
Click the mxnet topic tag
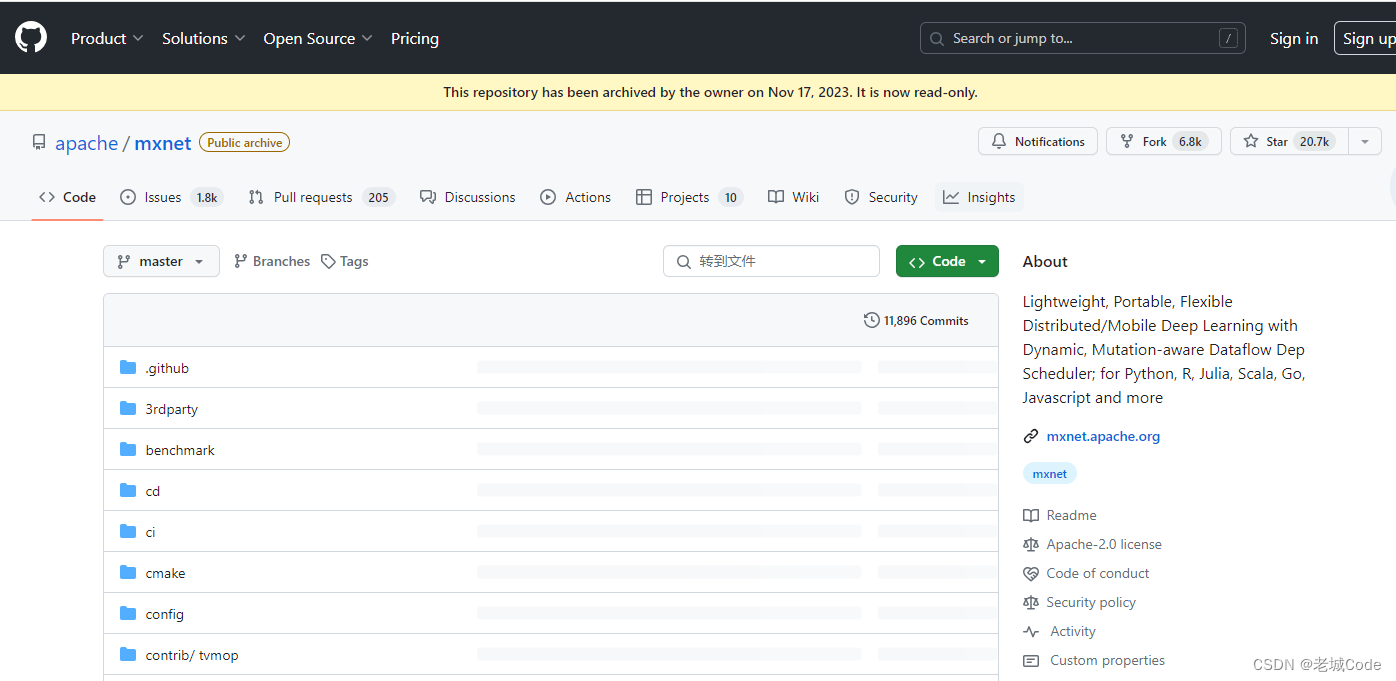pyautogui.click(x=1050, y=474)
